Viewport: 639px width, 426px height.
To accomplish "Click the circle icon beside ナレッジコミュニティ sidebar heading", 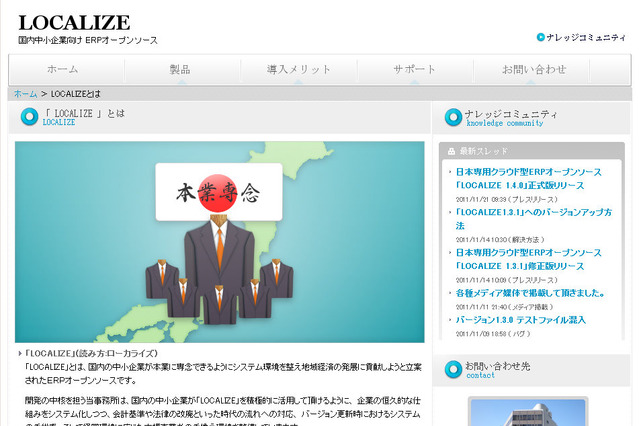I will tap(453, 117).
